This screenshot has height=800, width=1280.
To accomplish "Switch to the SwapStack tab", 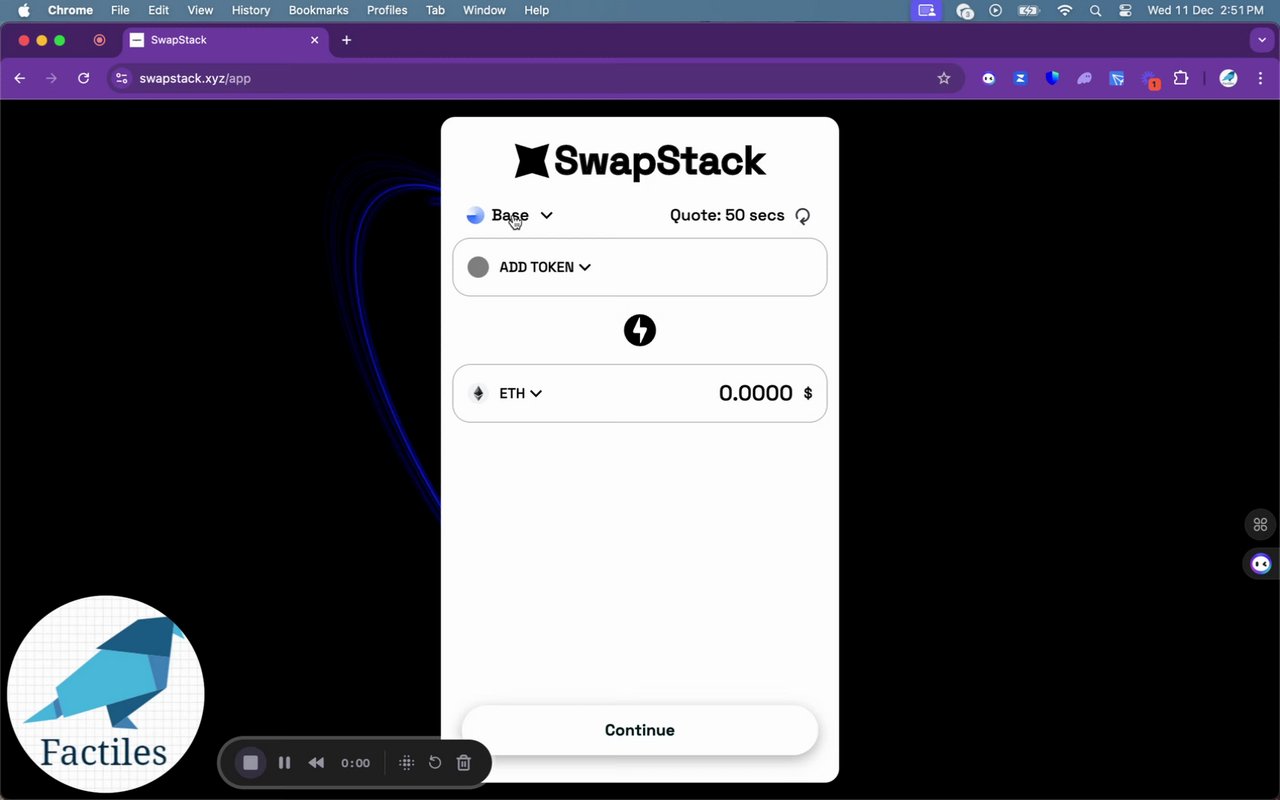I will 225,40.
